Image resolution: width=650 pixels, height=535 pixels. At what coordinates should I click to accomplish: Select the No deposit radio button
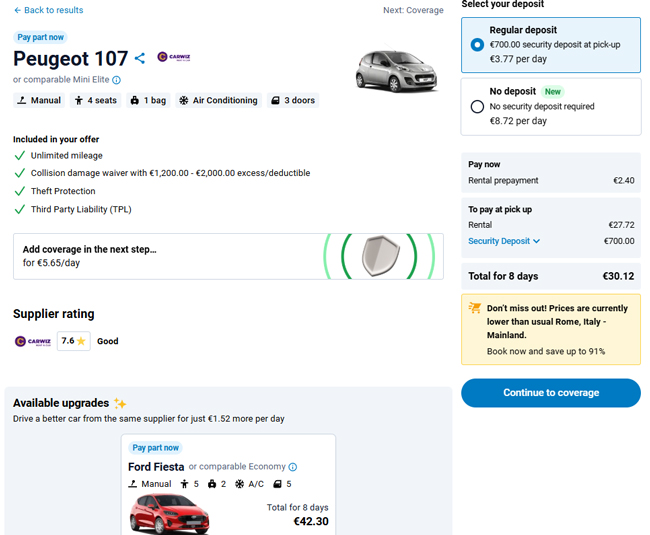click(x=477, y=107)
